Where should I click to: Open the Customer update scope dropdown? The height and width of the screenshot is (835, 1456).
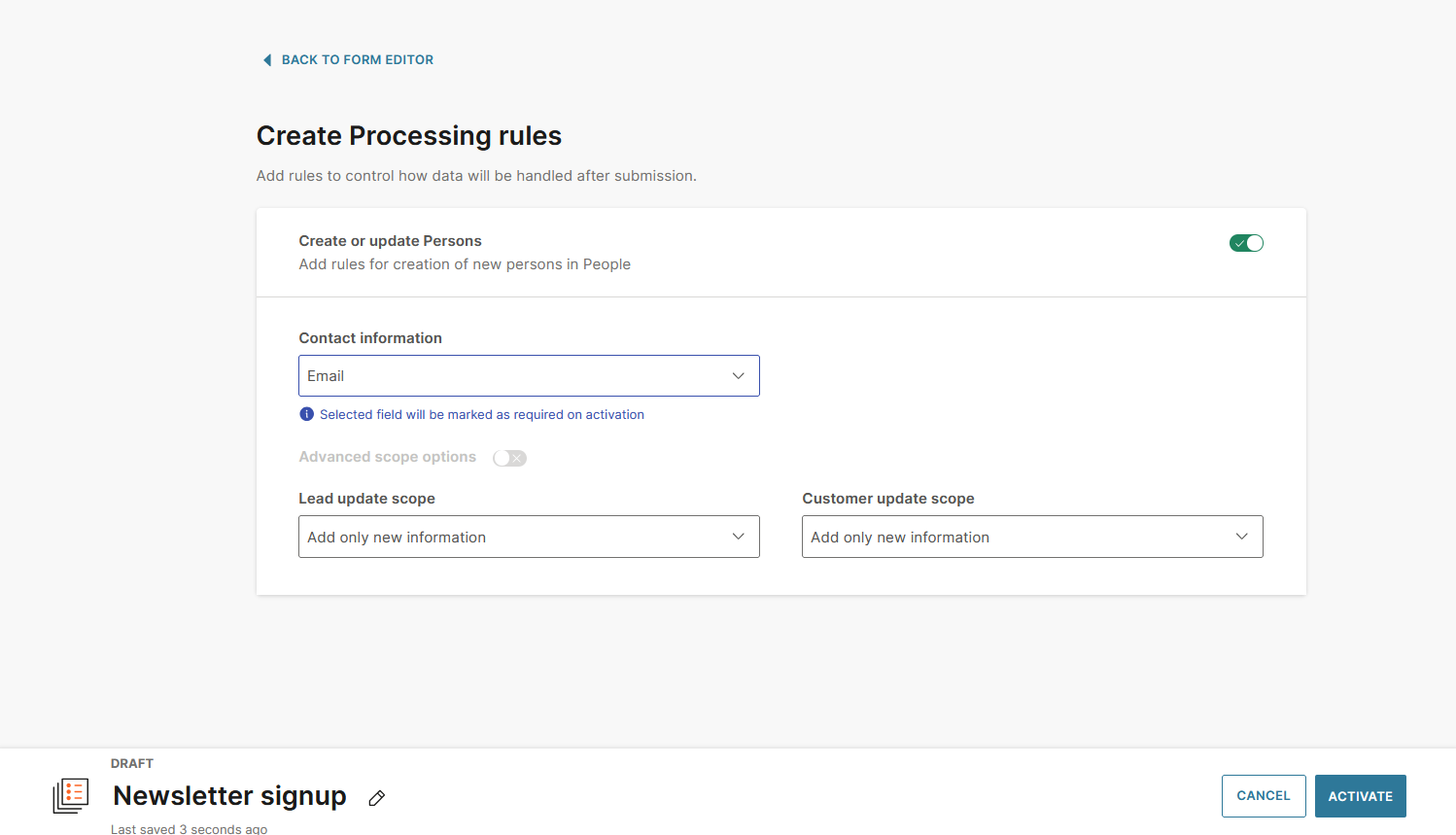(x=1032, y=537)
